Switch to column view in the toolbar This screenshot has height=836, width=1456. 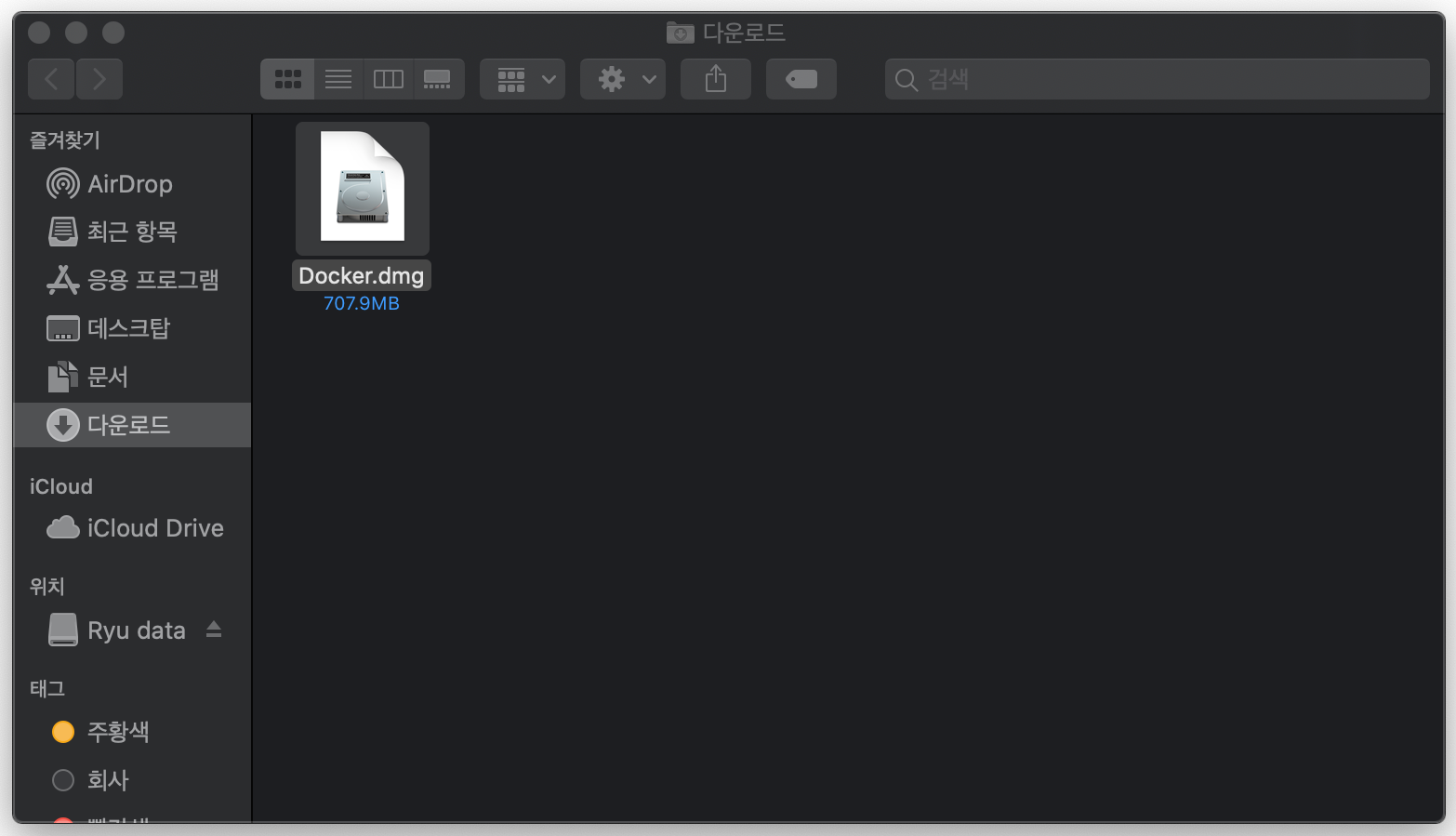click(x=388, y=79)
